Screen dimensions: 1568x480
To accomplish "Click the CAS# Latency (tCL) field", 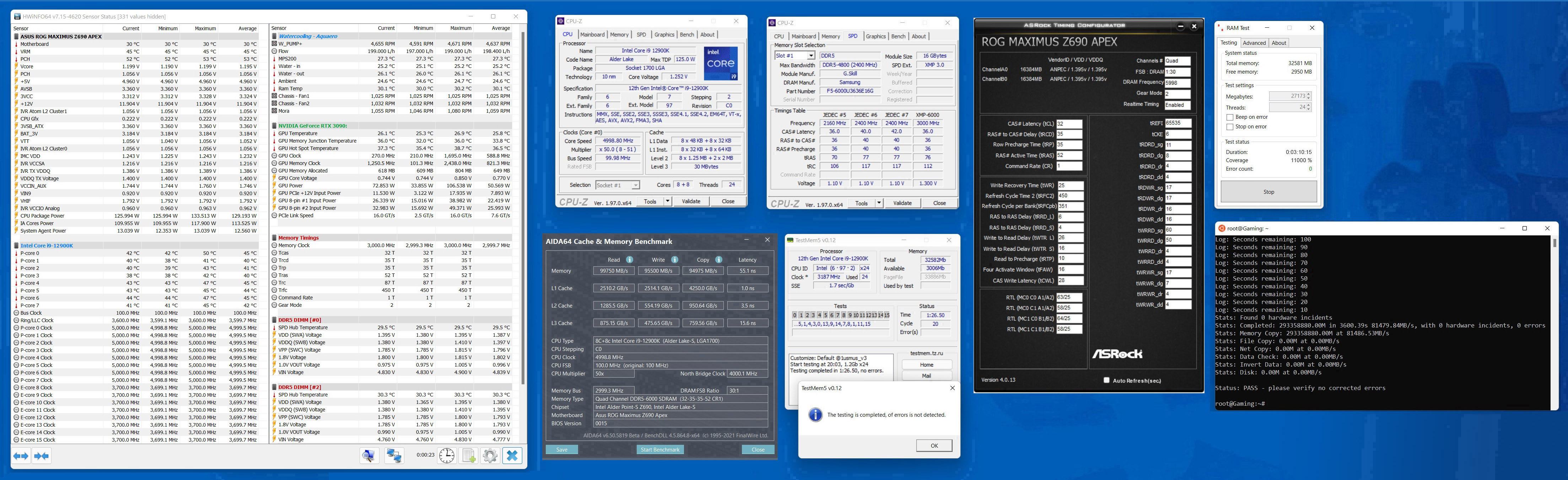I will 1069,124.
